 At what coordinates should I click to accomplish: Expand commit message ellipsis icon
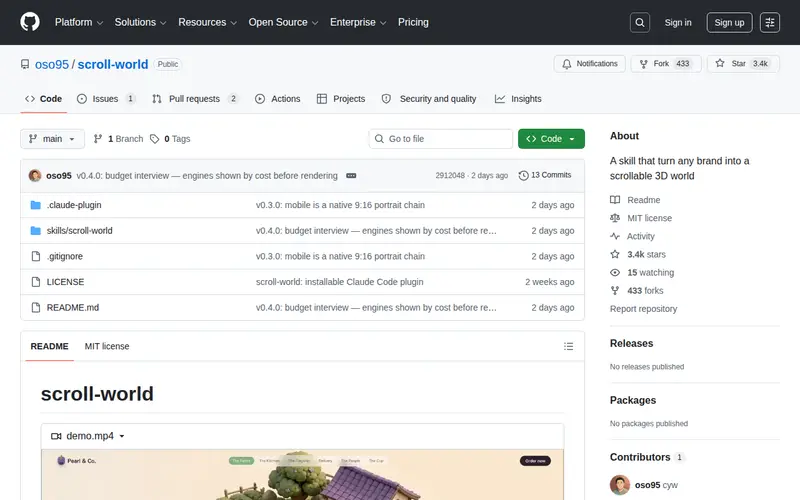[351, 176]
